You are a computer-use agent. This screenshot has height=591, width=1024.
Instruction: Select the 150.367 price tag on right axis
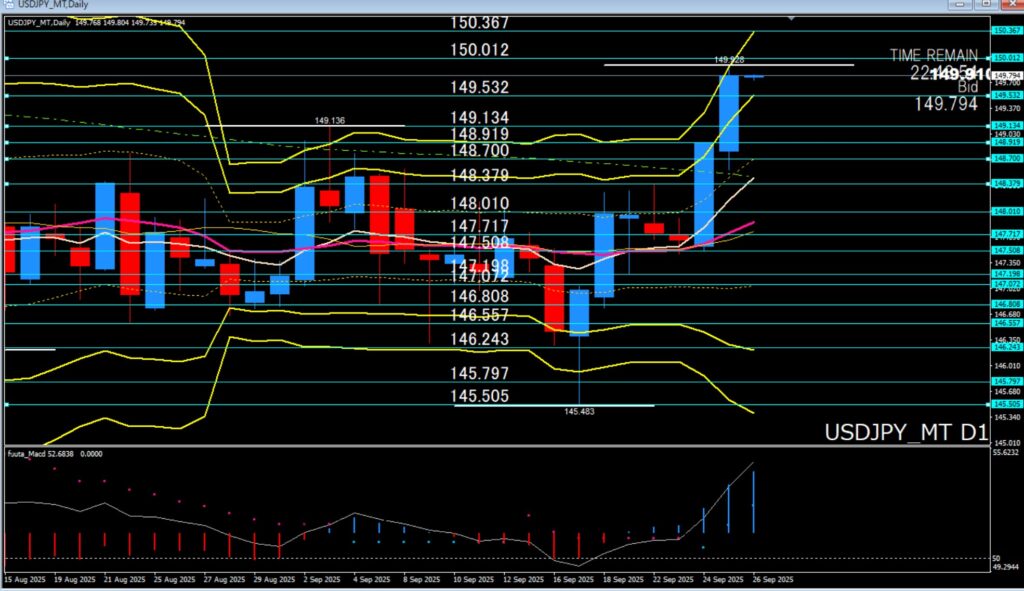[1005, 31]
